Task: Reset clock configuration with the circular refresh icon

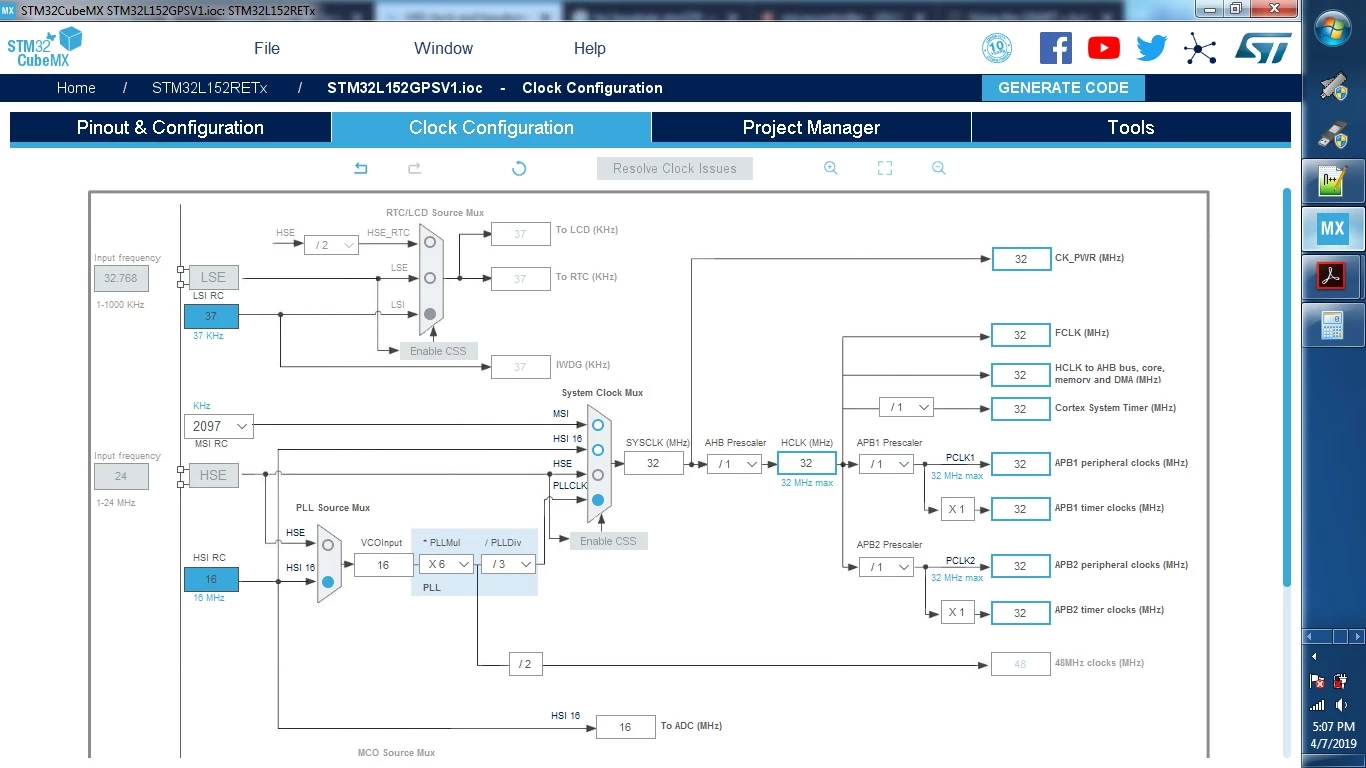Action: click(x=519, y=169)
